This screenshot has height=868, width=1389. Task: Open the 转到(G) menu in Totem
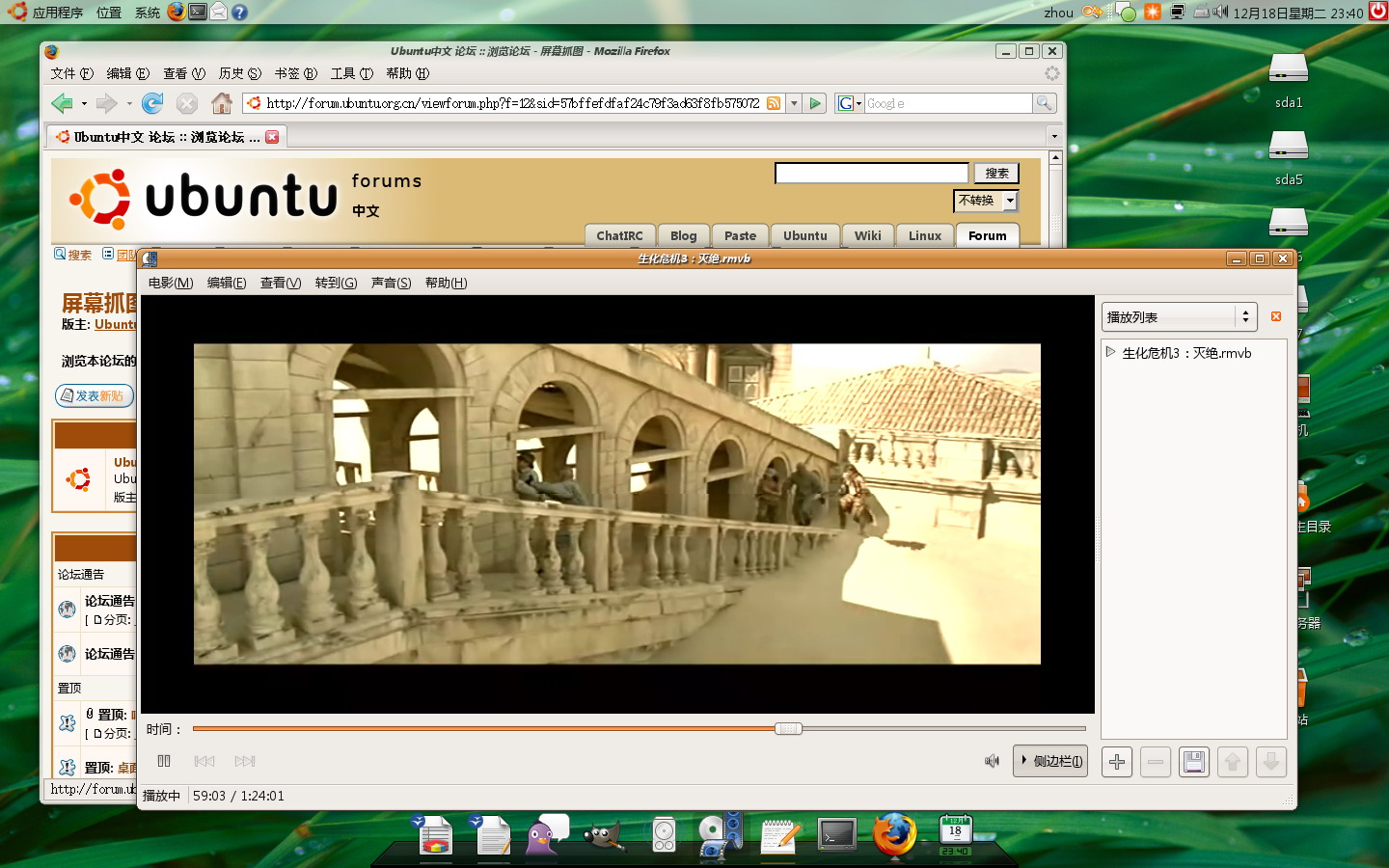(336, 283)
